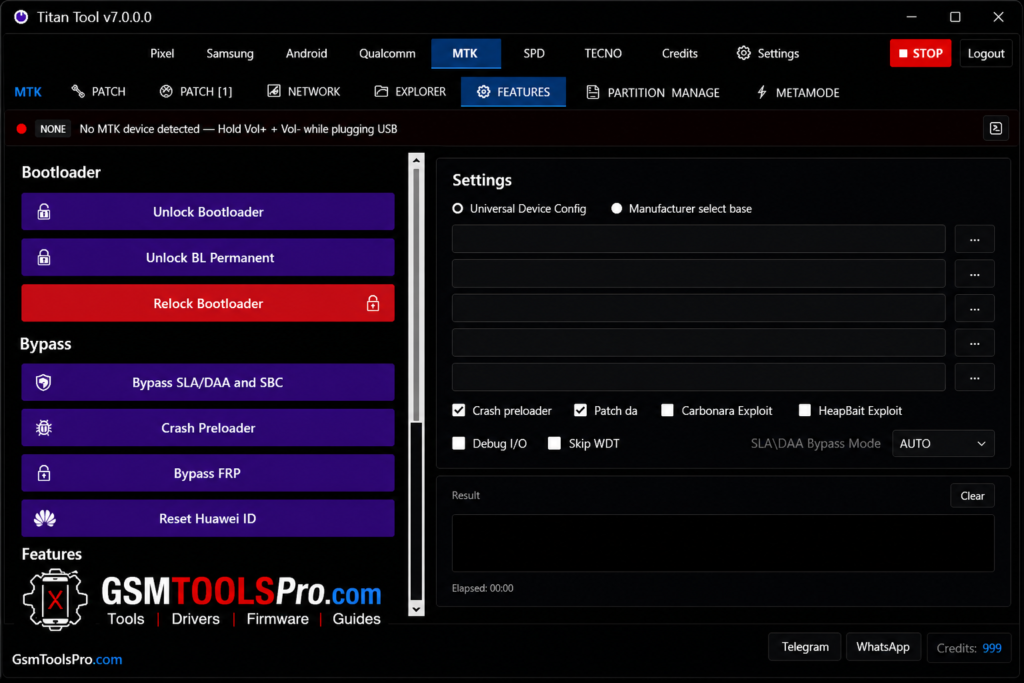The image size is (1024, 683).
Task: Toggle the Skip WDT checkbox
Action: [x=554, y=443]
